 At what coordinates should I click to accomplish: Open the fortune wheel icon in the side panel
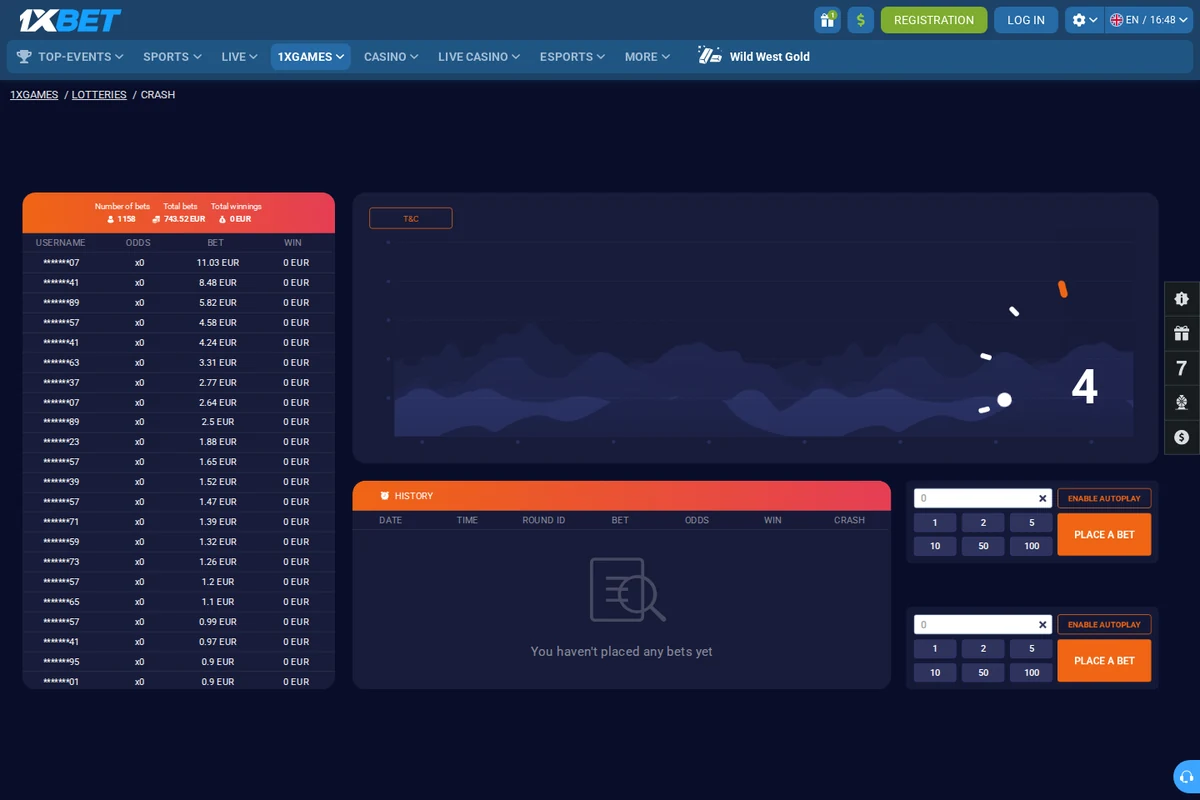click(x=1182, y=402)
